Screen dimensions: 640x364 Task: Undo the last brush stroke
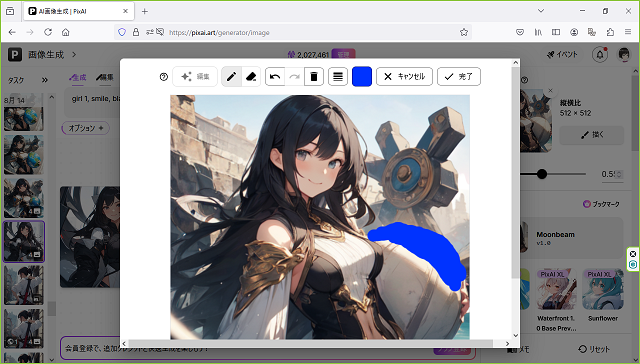tap(275, 77)
